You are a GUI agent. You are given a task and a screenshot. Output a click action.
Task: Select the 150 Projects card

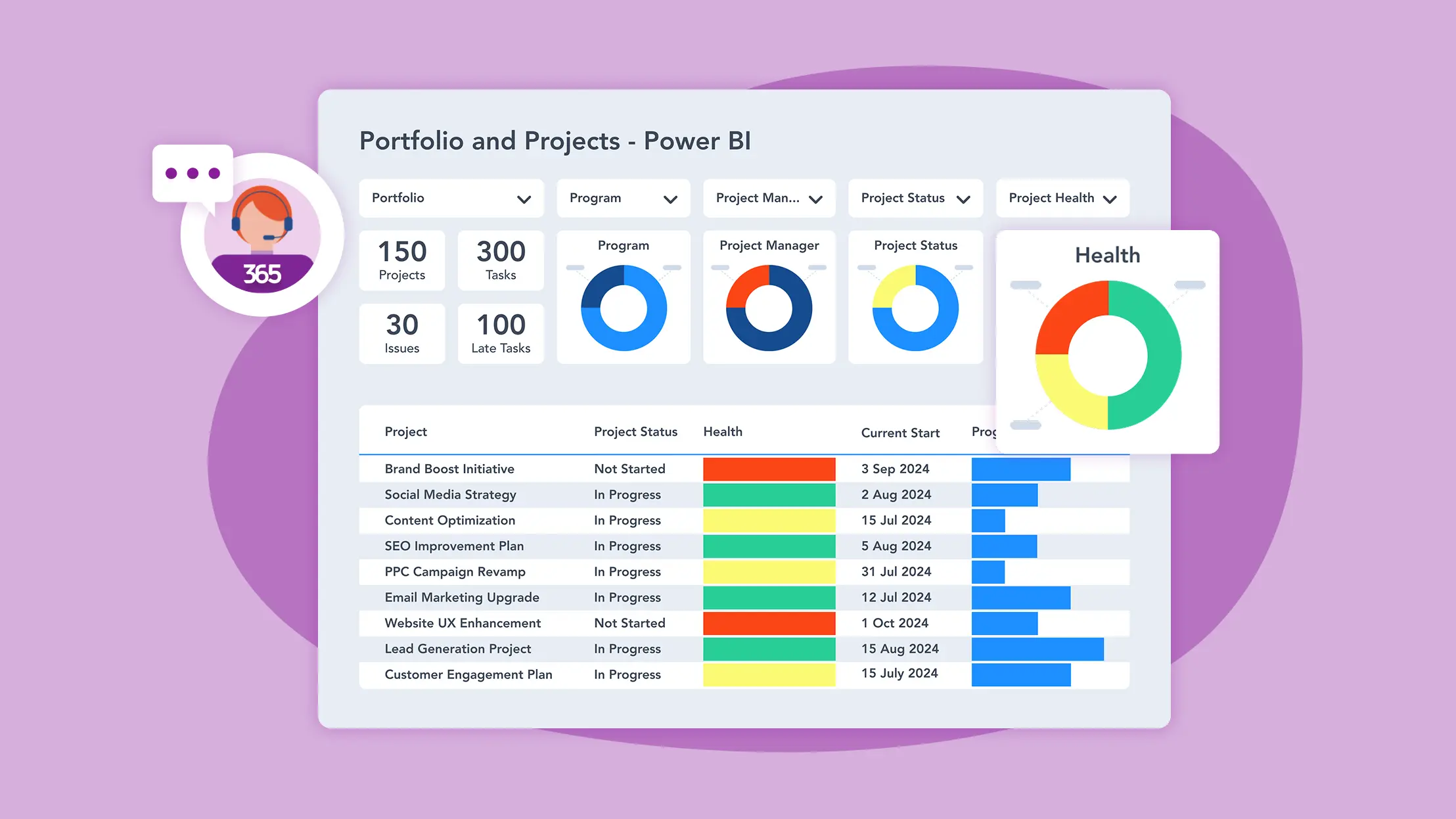point(402,261)
